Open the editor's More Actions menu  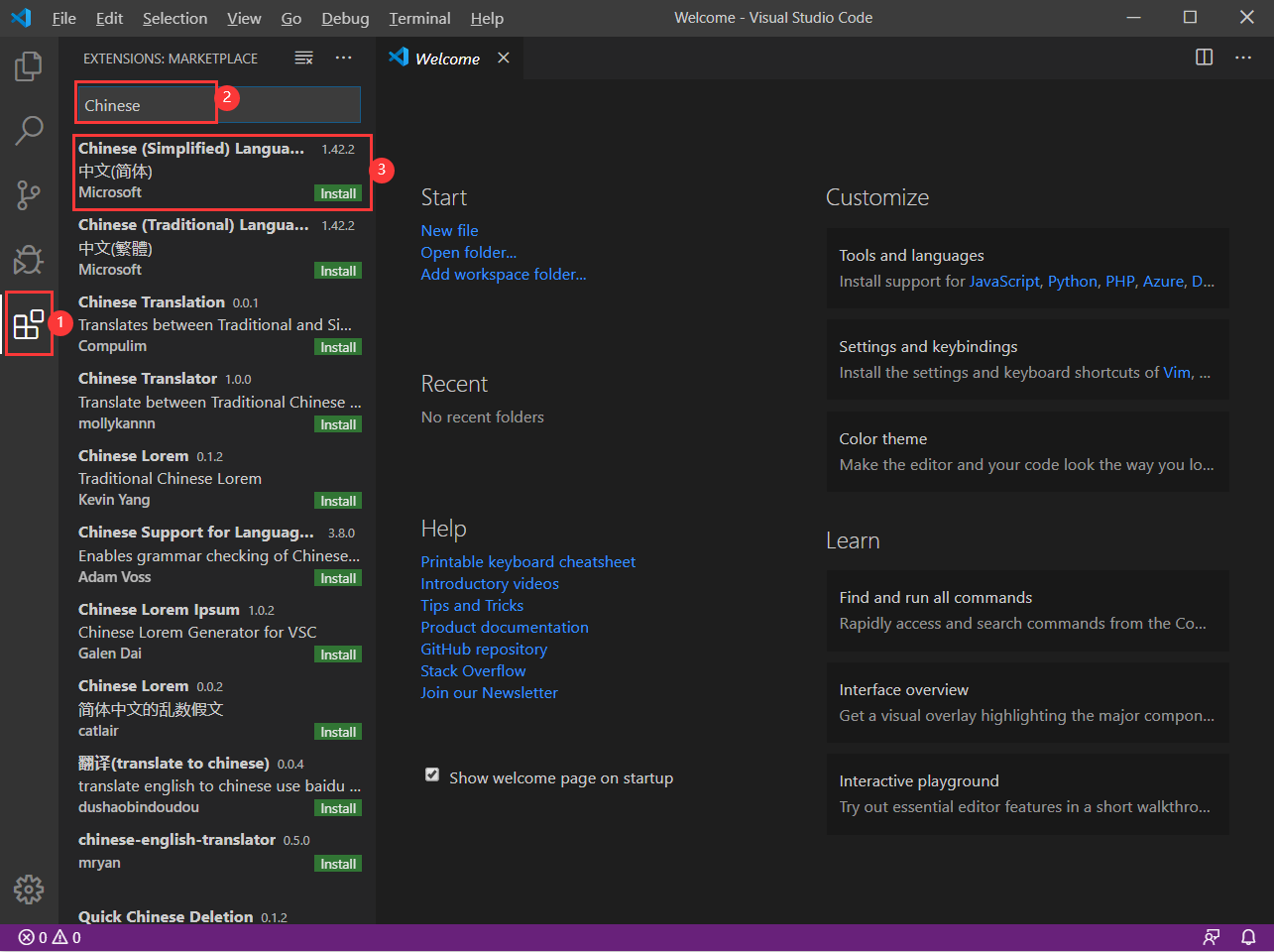pyautogui.click(x=1243, y=58)
